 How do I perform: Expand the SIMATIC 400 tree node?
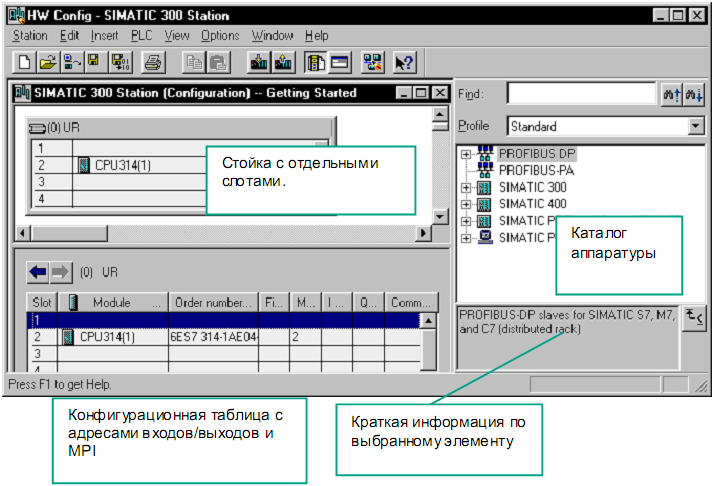click(465, 204)
